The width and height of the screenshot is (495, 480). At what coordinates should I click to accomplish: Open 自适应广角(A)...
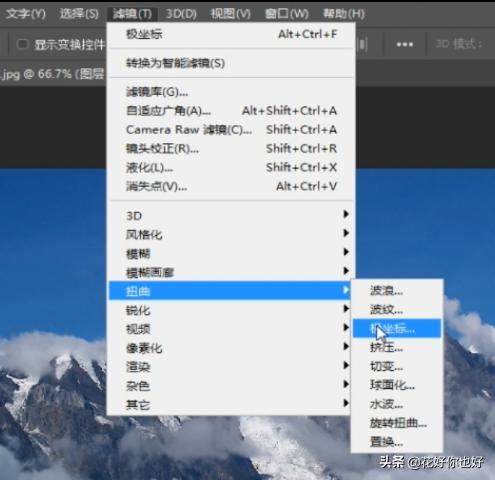[232, 111]
